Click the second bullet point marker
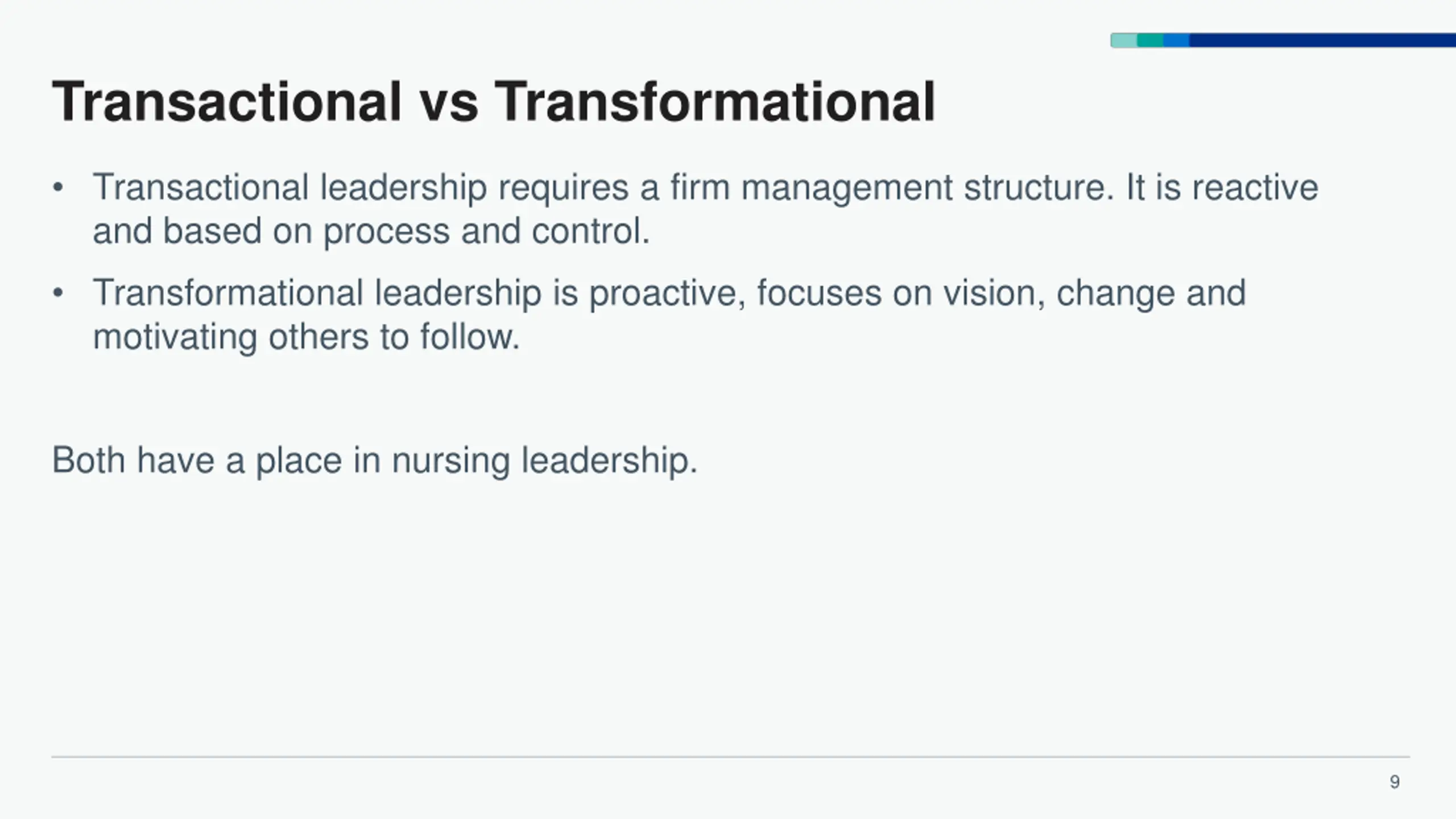1456x819 pixels. coord(58,293)
